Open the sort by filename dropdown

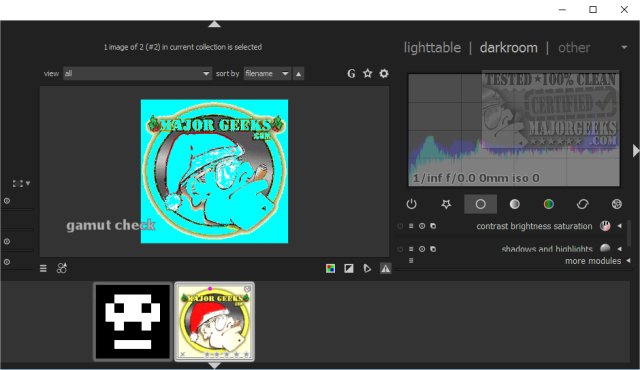click(x=267, y=73)
